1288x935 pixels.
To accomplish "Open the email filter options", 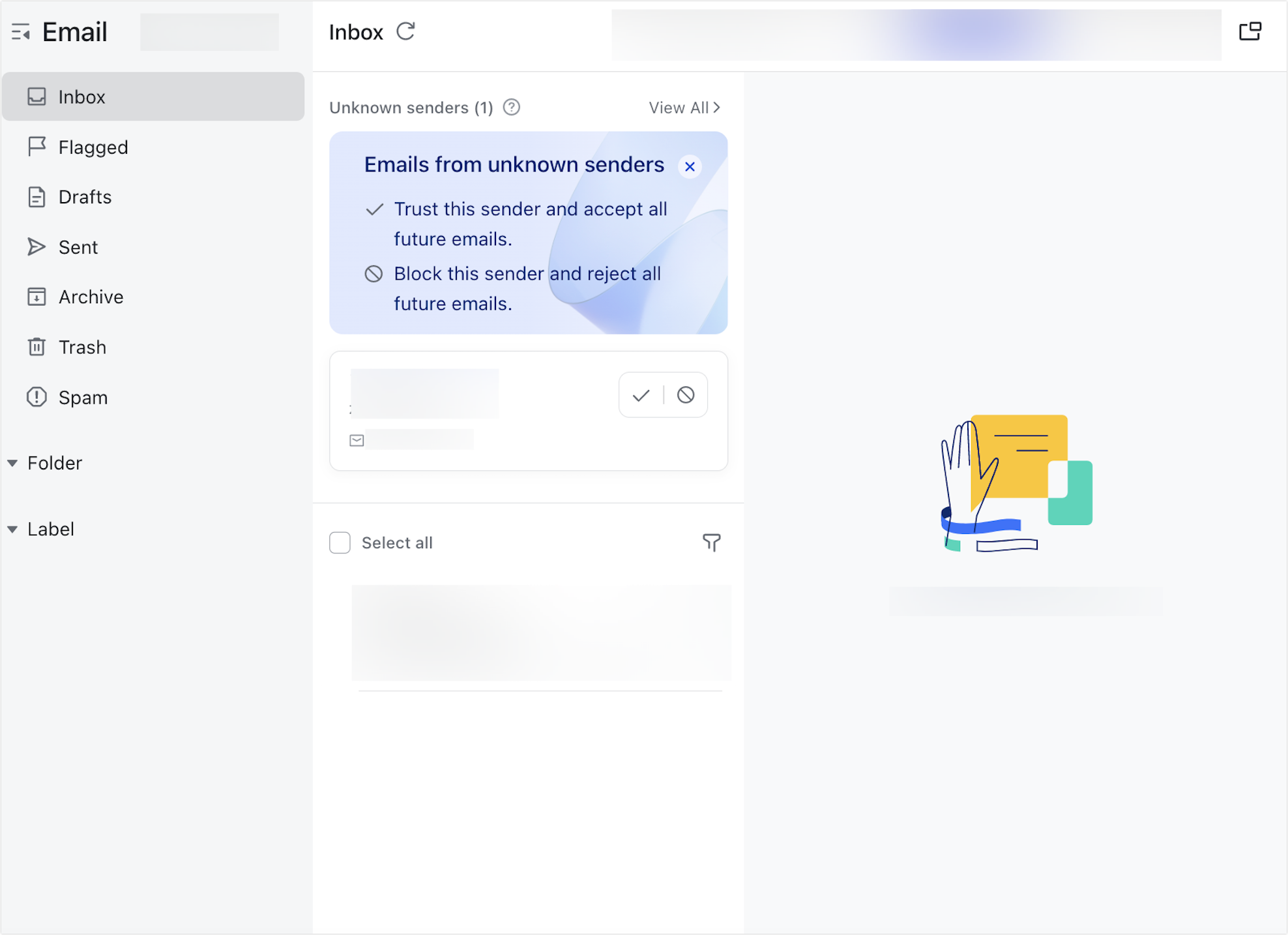I will pyautogui.click(x=712, y=542).
